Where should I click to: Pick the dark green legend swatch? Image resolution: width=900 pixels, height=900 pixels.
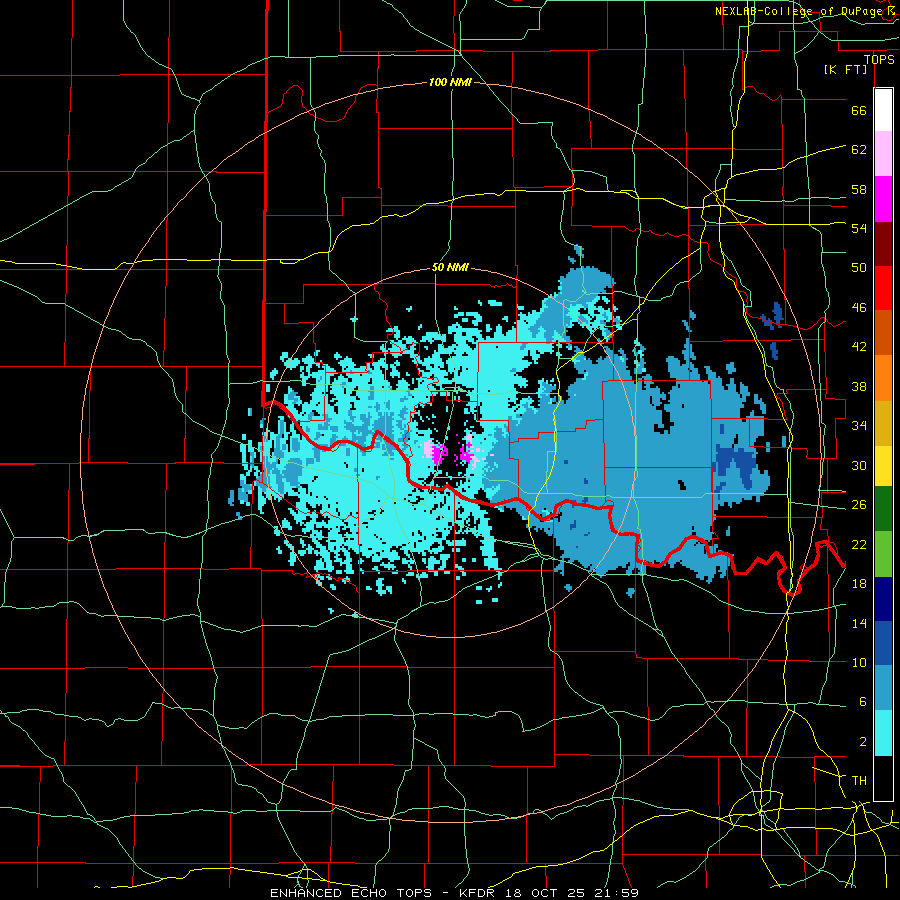pos(883,509)
